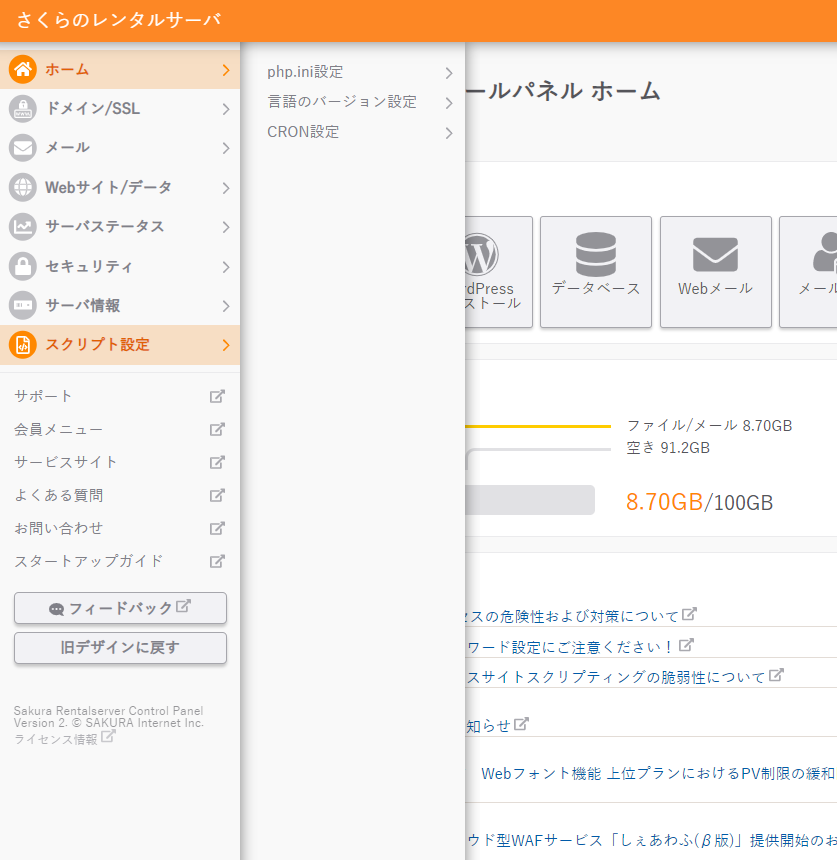The image size is (837, 860).
Task: Click the フィードバック button
Action: click(x=120, y=608)
